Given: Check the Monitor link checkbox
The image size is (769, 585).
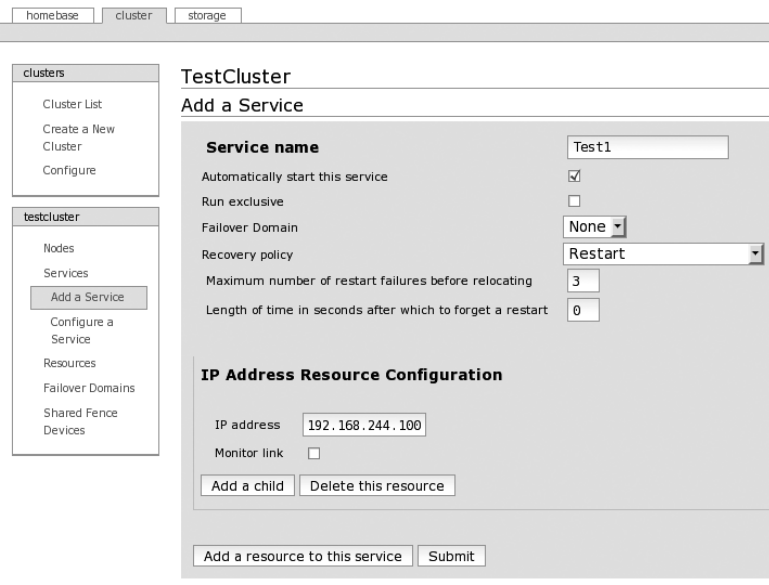Looking at the screenshot, I should pyautogui.click(x=314, y=453).
